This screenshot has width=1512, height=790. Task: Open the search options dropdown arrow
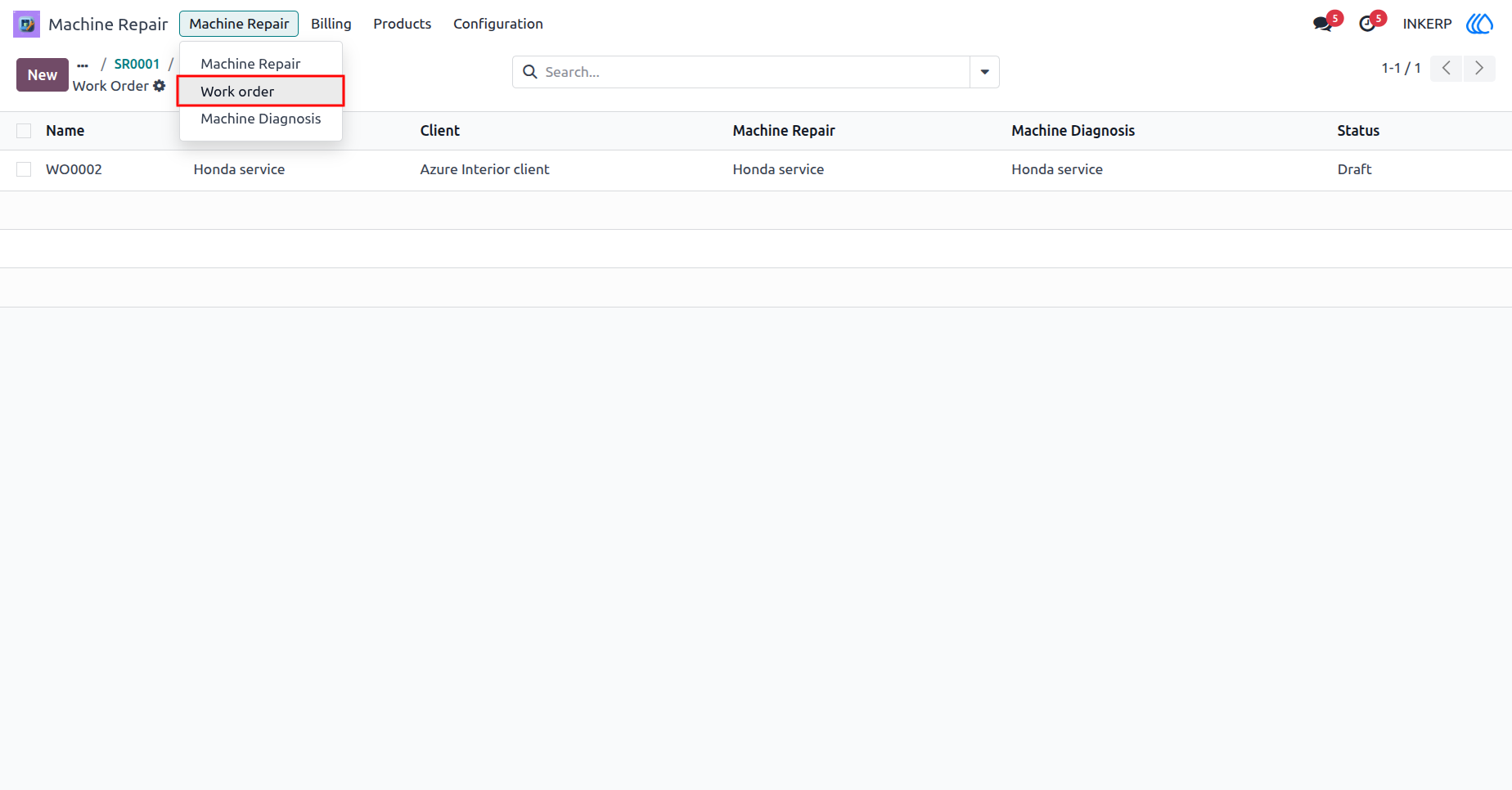point(984,72)
